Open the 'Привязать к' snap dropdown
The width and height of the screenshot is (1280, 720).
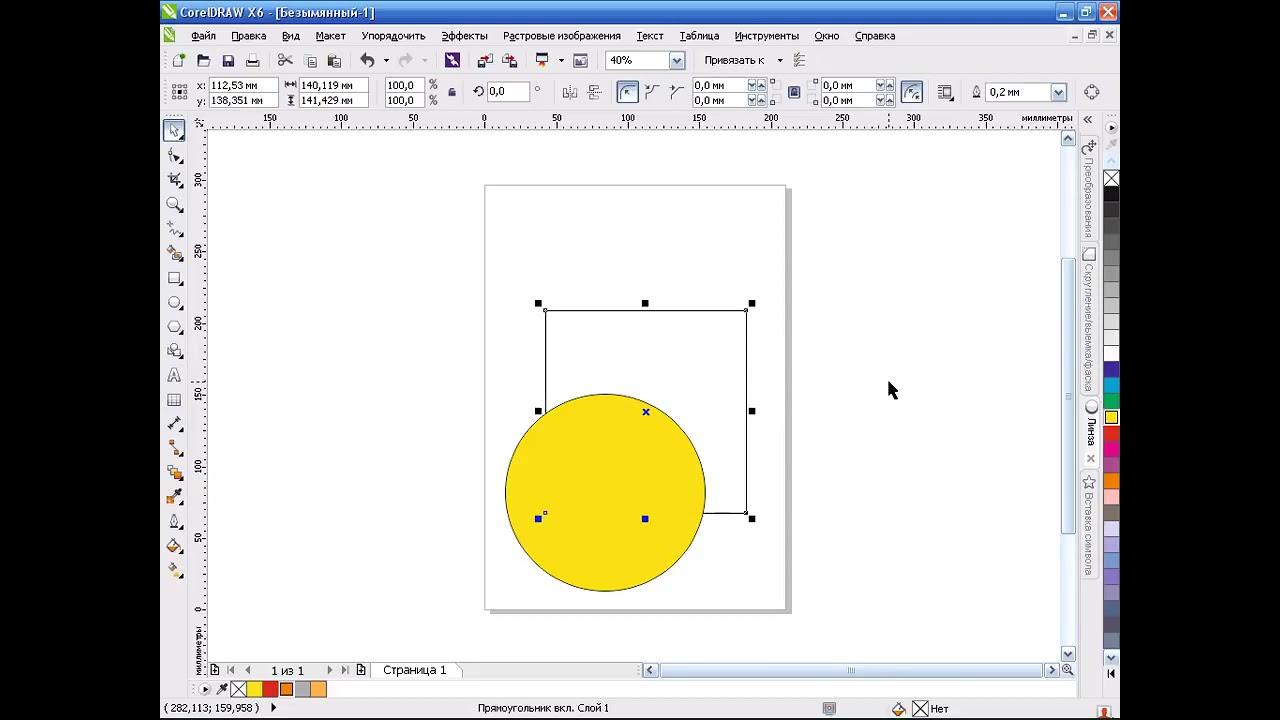click(780, 61)
